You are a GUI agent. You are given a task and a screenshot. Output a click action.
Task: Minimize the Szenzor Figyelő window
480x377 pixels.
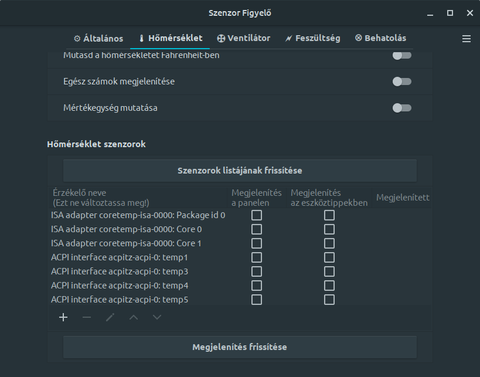pyautogui.click(x=430, y=13)
